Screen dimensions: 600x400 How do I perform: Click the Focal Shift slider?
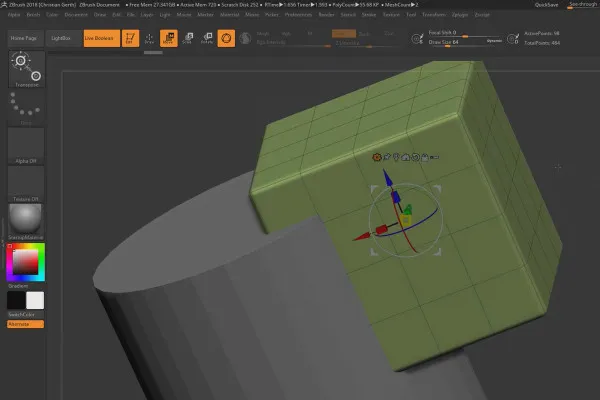[x=464, y=34]
